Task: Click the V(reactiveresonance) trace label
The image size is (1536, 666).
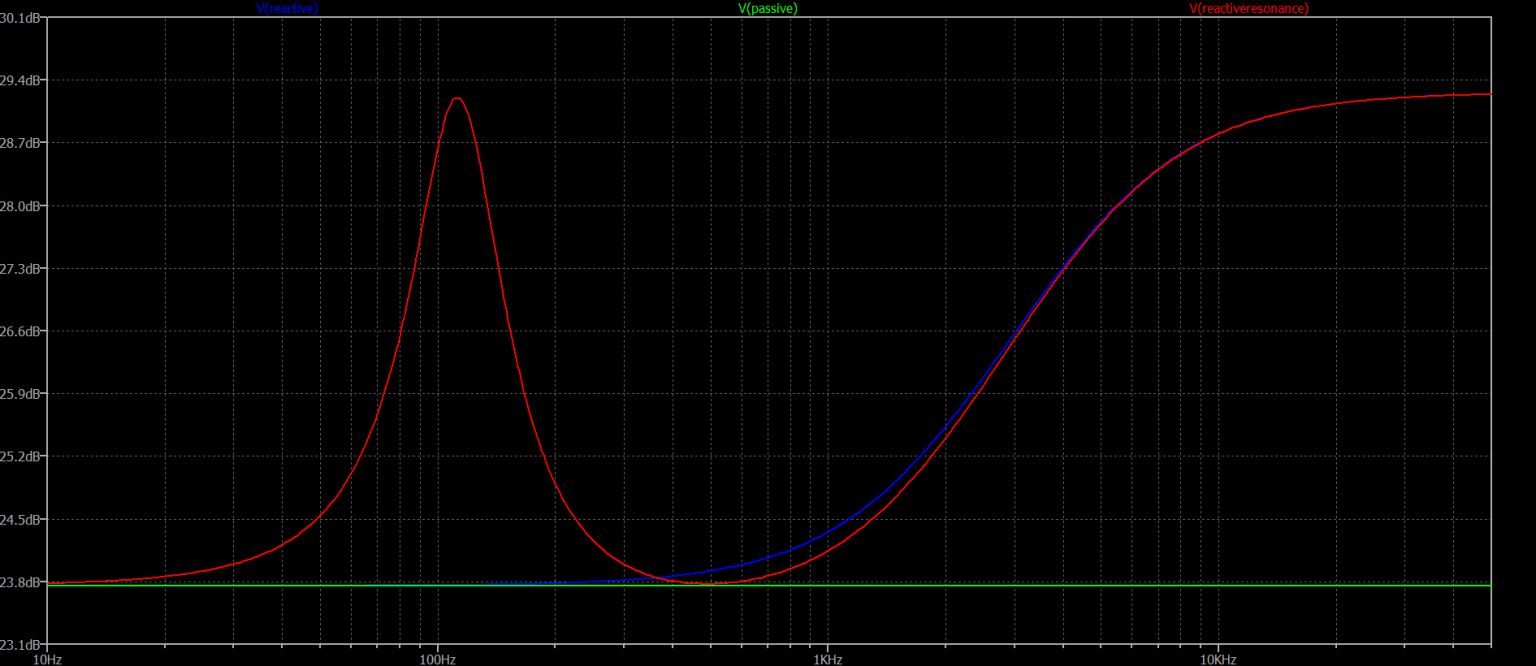Action: 1248,8
